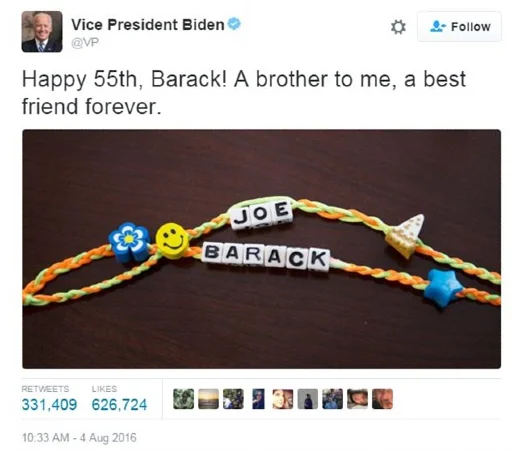Click the sixth gray liker avatar
This screenshot has height=451, width=512.
(x=308, y=399)
